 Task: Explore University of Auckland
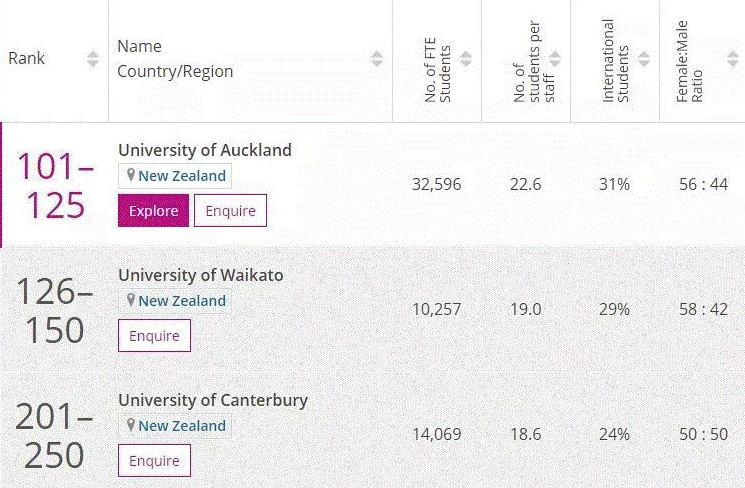tap(153, 211)
